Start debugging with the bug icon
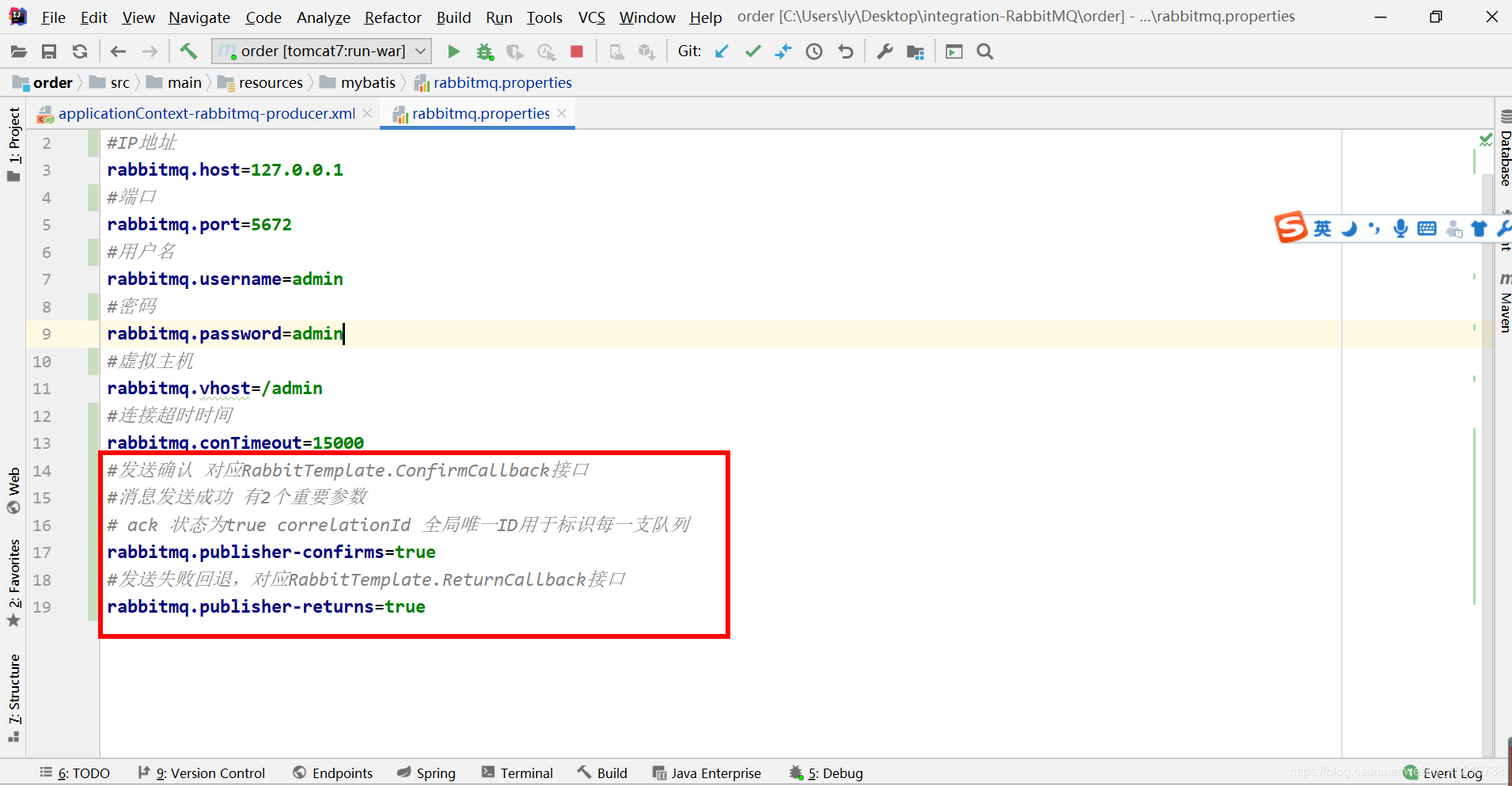The width and height of the screenshot is (1512, 786). [484, 51]
